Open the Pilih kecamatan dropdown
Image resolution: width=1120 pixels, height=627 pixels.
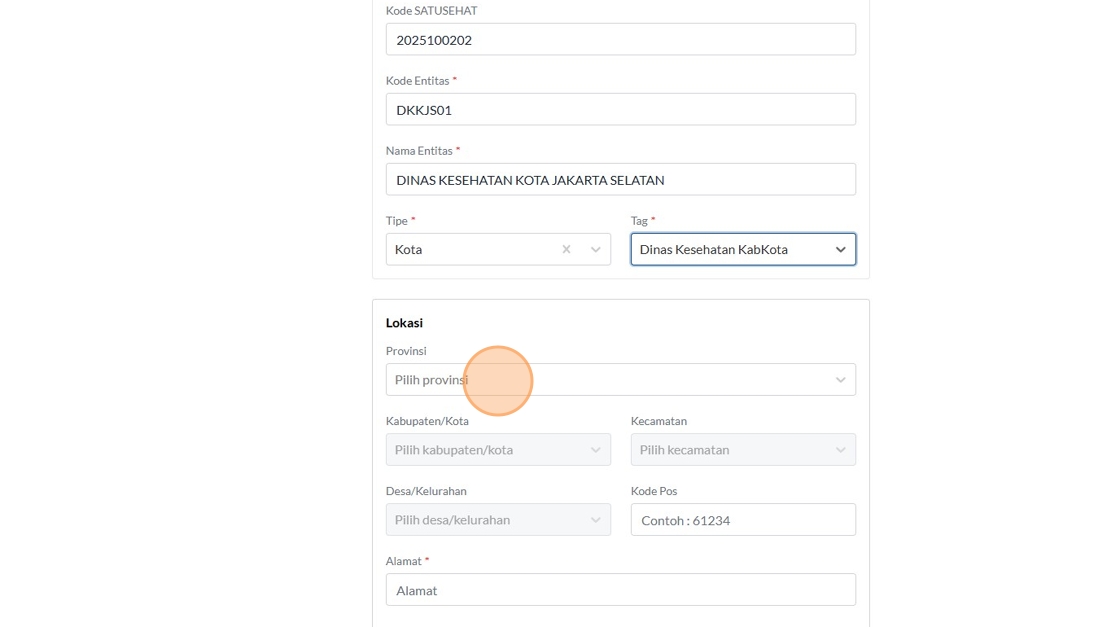[730, 450]
